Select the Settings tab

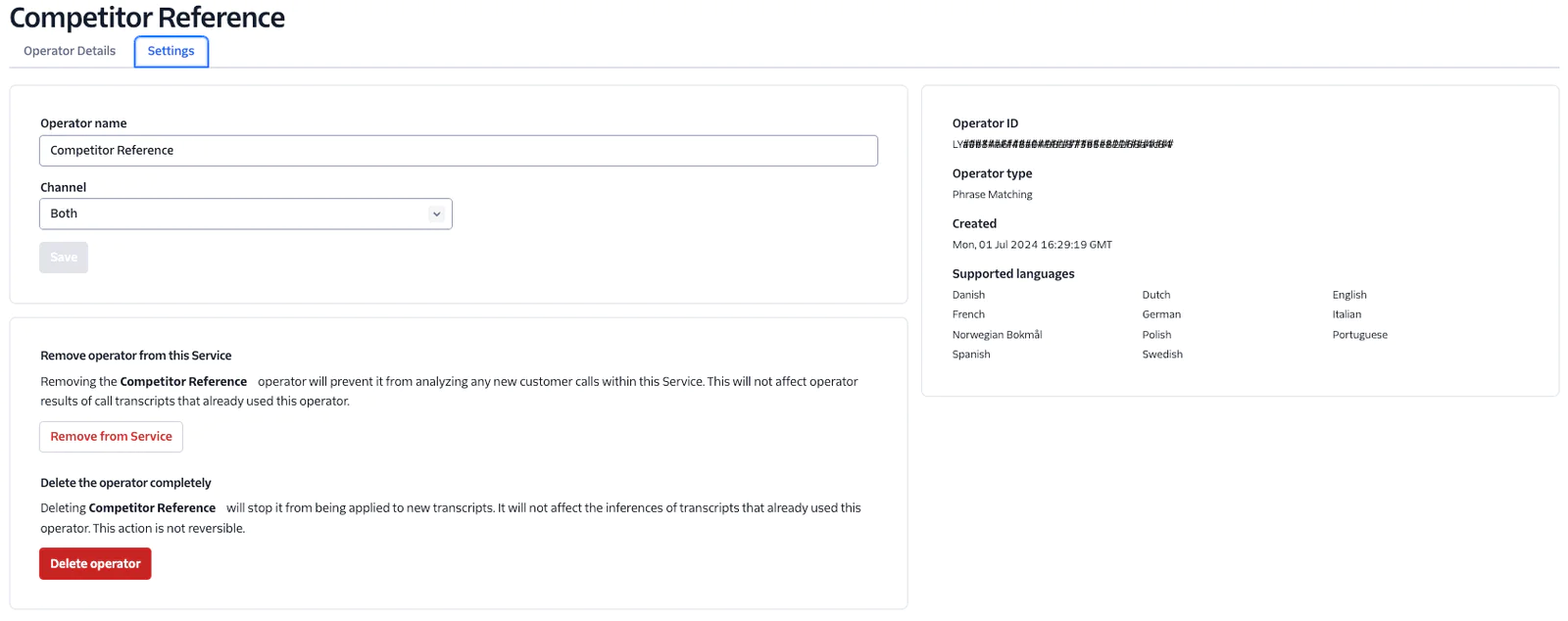(171, 51)
